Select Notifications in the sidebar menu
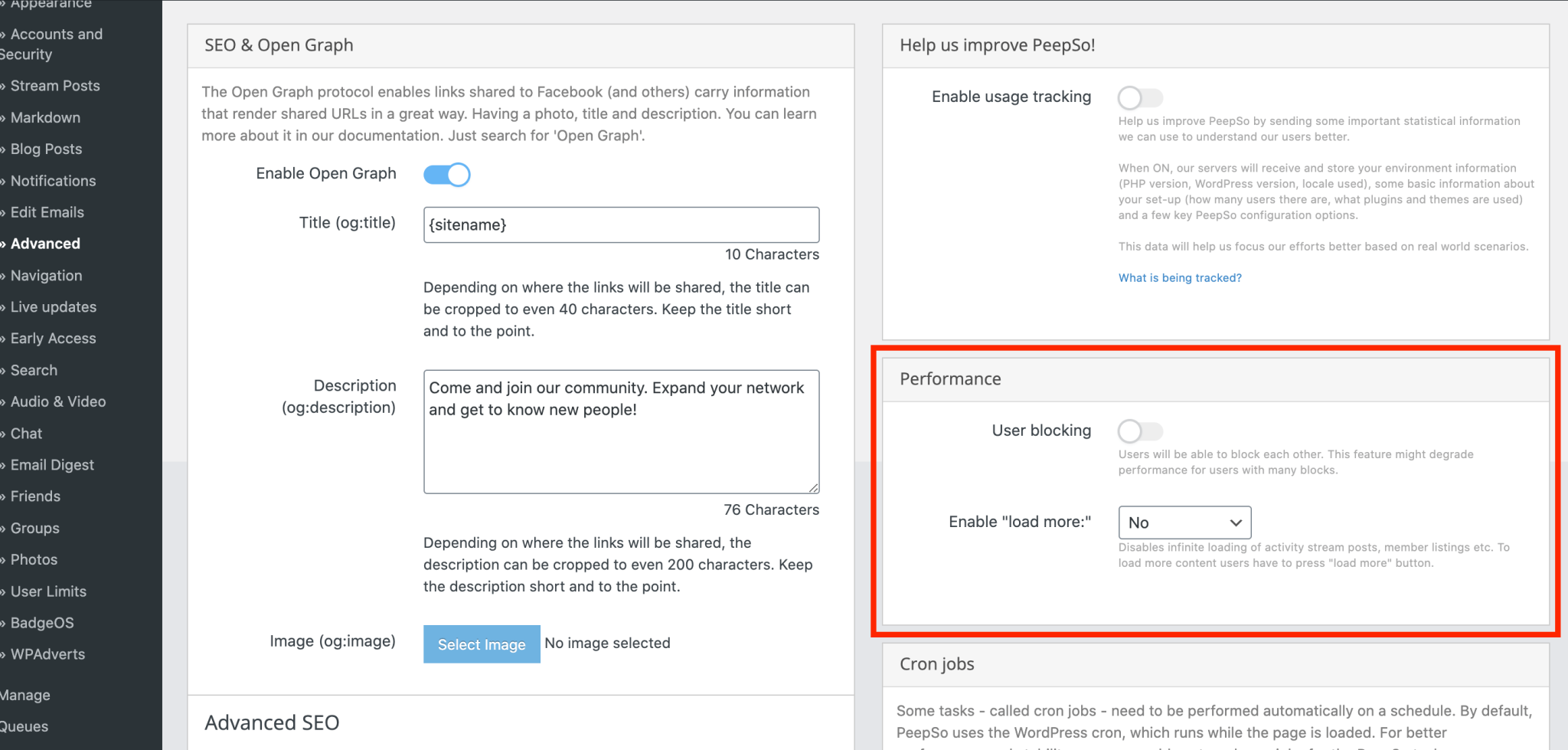 (x=53, y=181)
